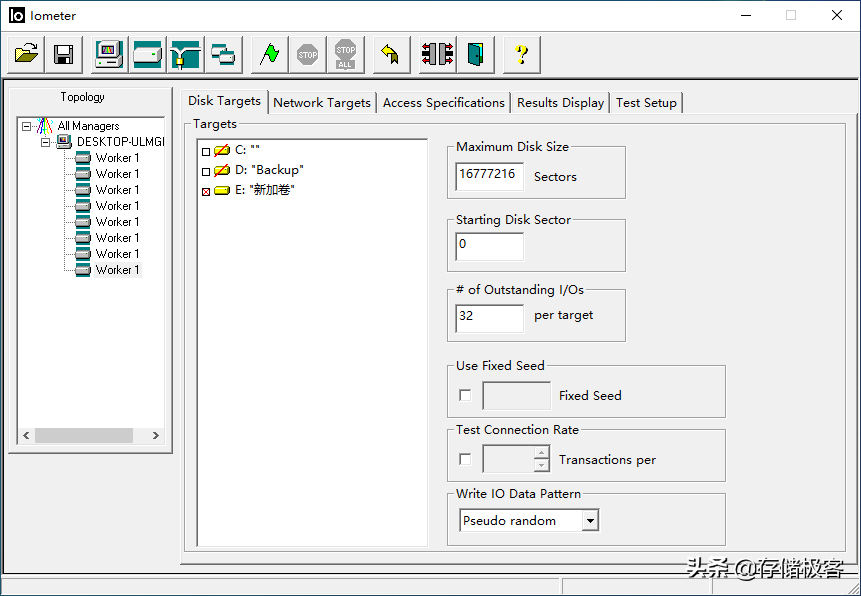Collapse the DESKTOP-ULMGI manager node
The height and width of the screenshot is (596, 861).
[x=46, y=142]
